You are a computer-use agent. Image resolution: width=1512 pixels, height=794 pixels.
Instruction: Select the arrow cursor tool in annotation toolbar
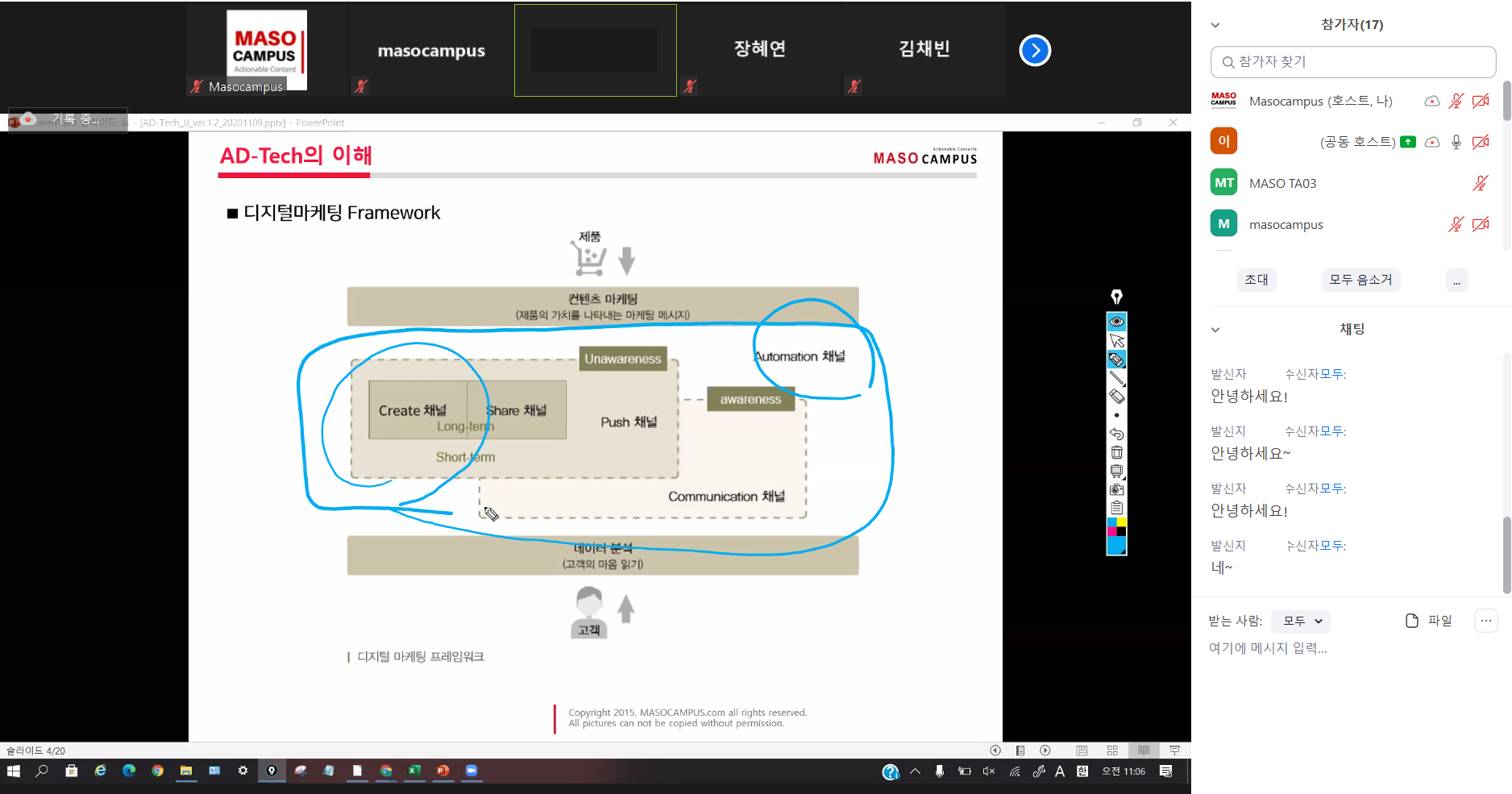coord(1116,340)
